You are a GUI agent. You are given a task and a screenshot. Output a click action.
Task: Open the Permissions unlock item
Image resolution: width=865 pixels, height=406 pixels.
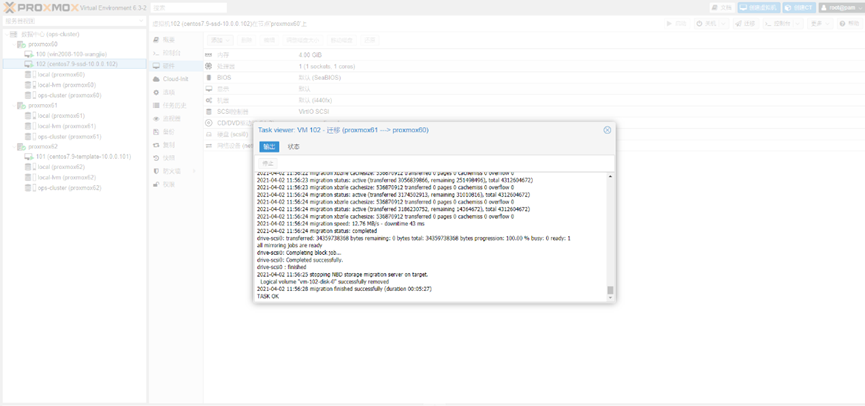[168, 185]
